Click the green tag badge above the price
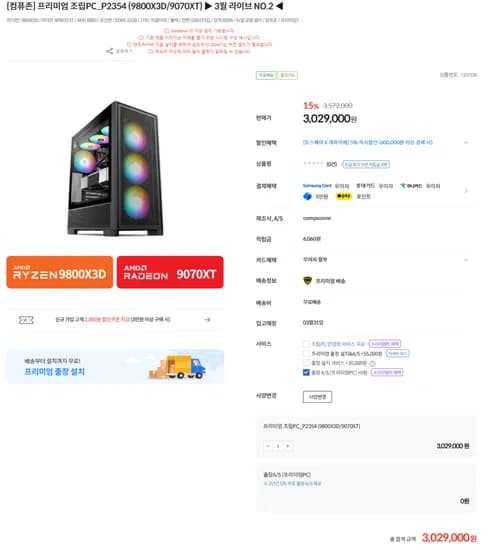This screenshot has width=488, height=550. tap(266, 75)
